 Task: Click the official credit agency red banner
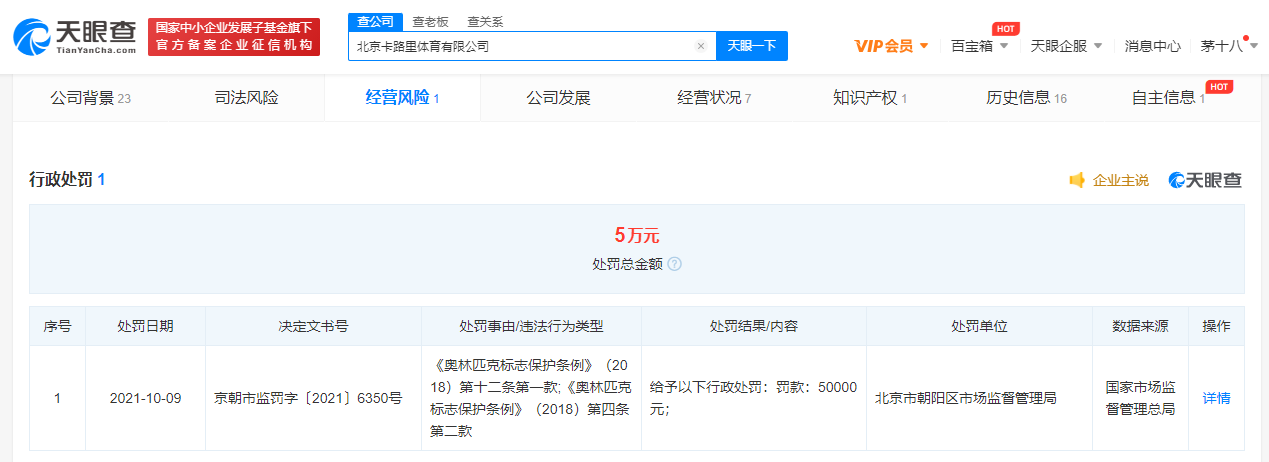click(x=234, y=37)
